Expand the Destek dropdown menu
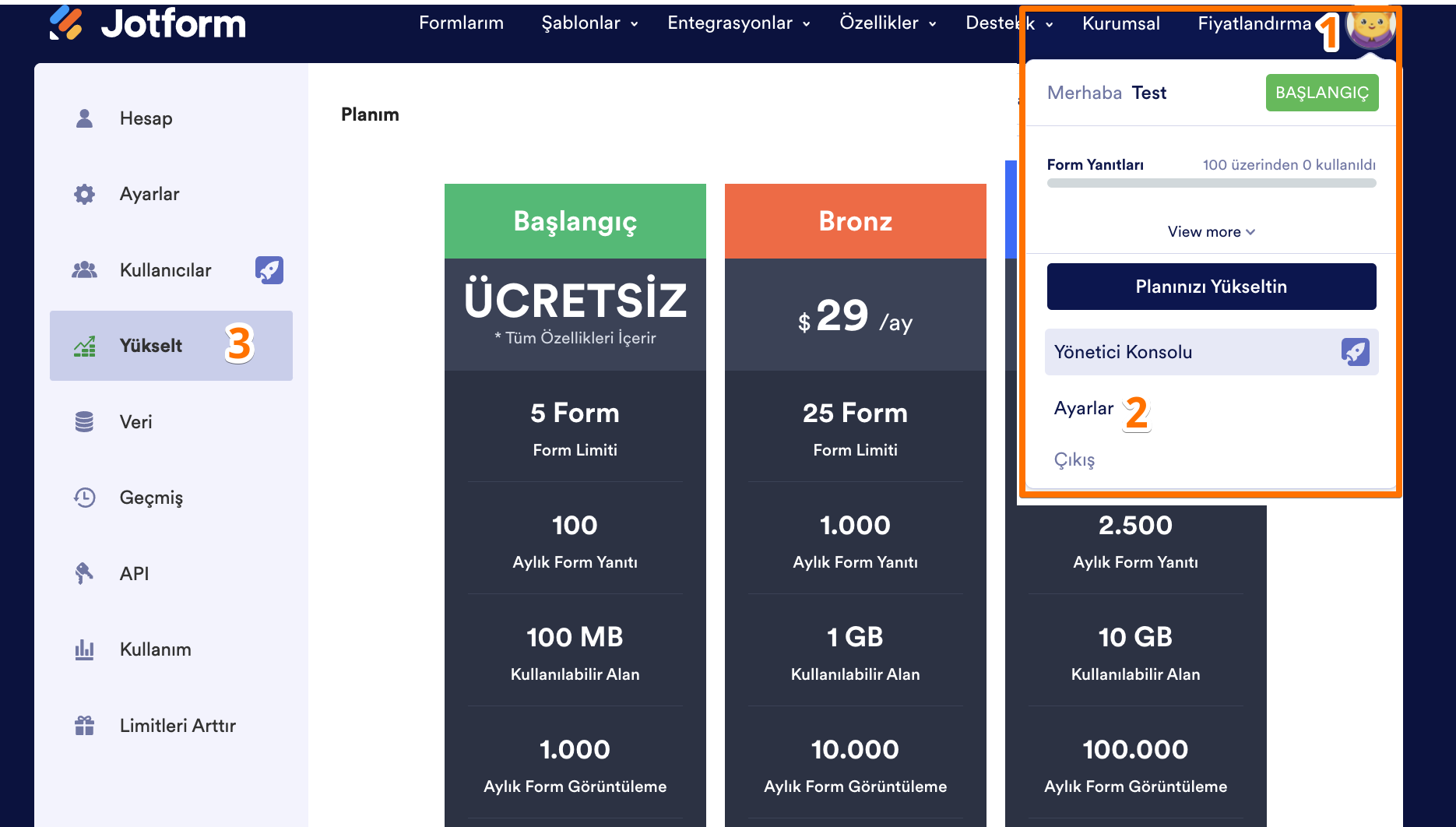Screen dimensions: 1456x827 point(1009,23)
